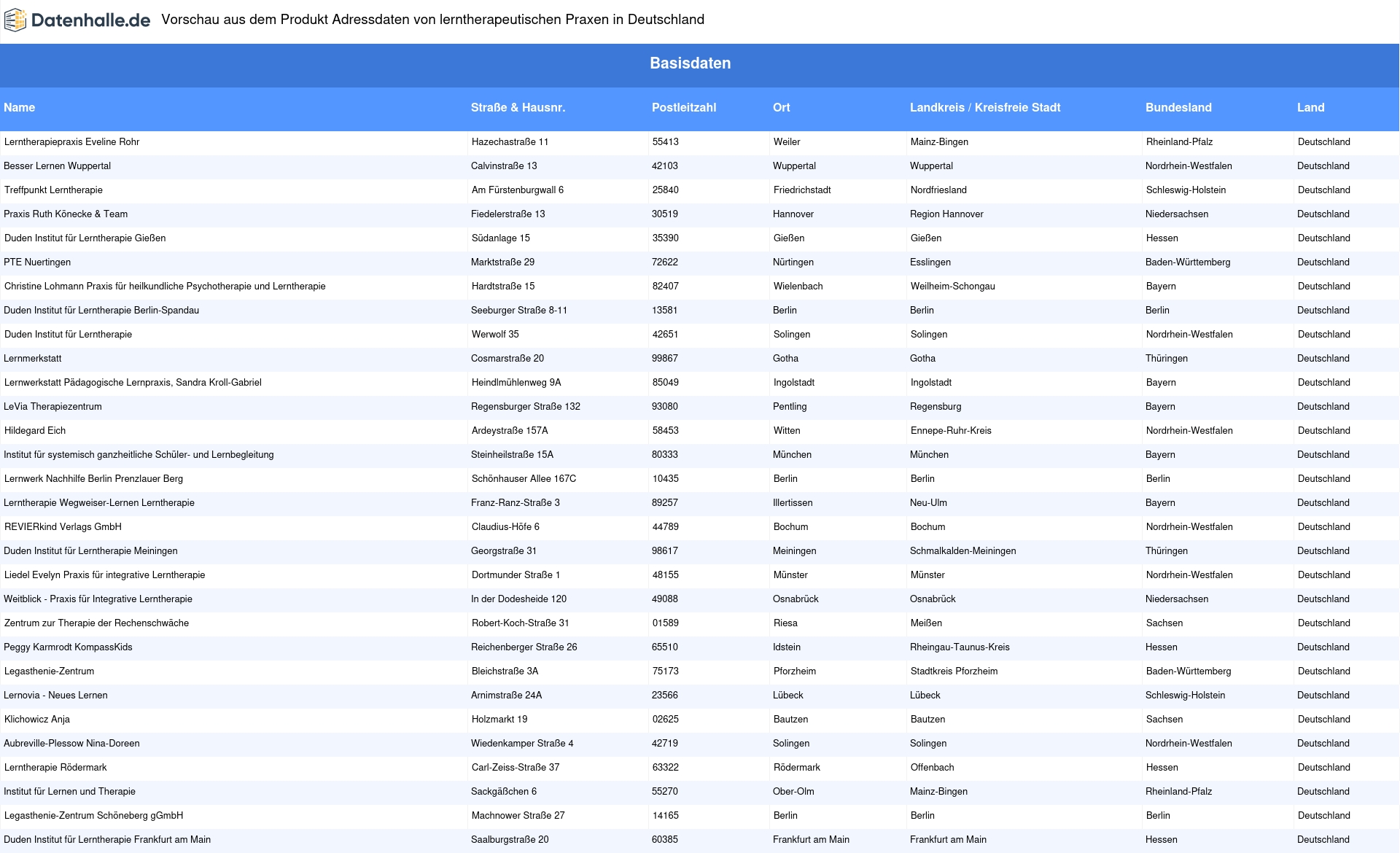Select the Am Fürstenburgwall 6 address

(x=518, y=190)
